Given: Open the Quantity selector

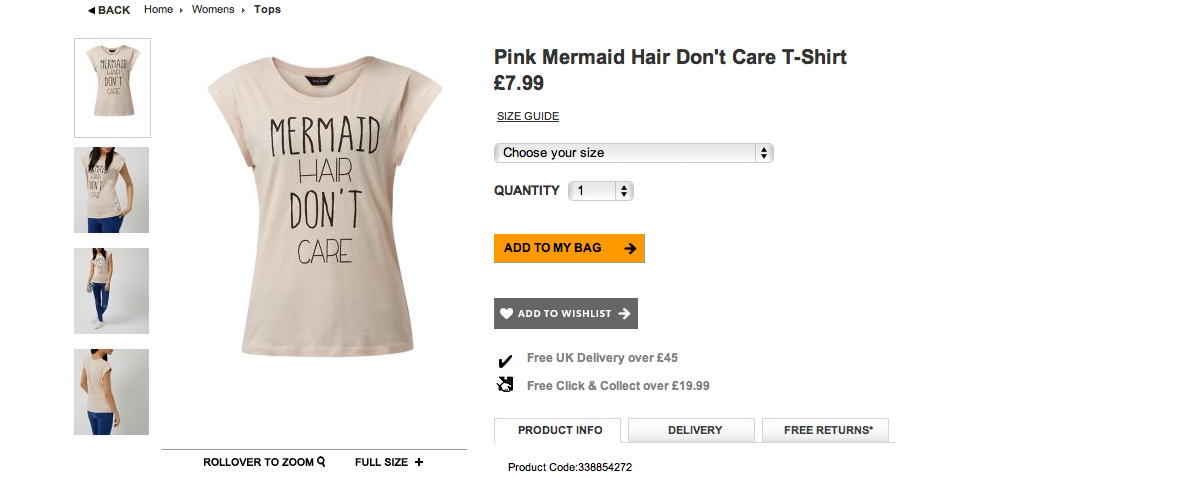Looking at the screenshot, I should 601,191.
